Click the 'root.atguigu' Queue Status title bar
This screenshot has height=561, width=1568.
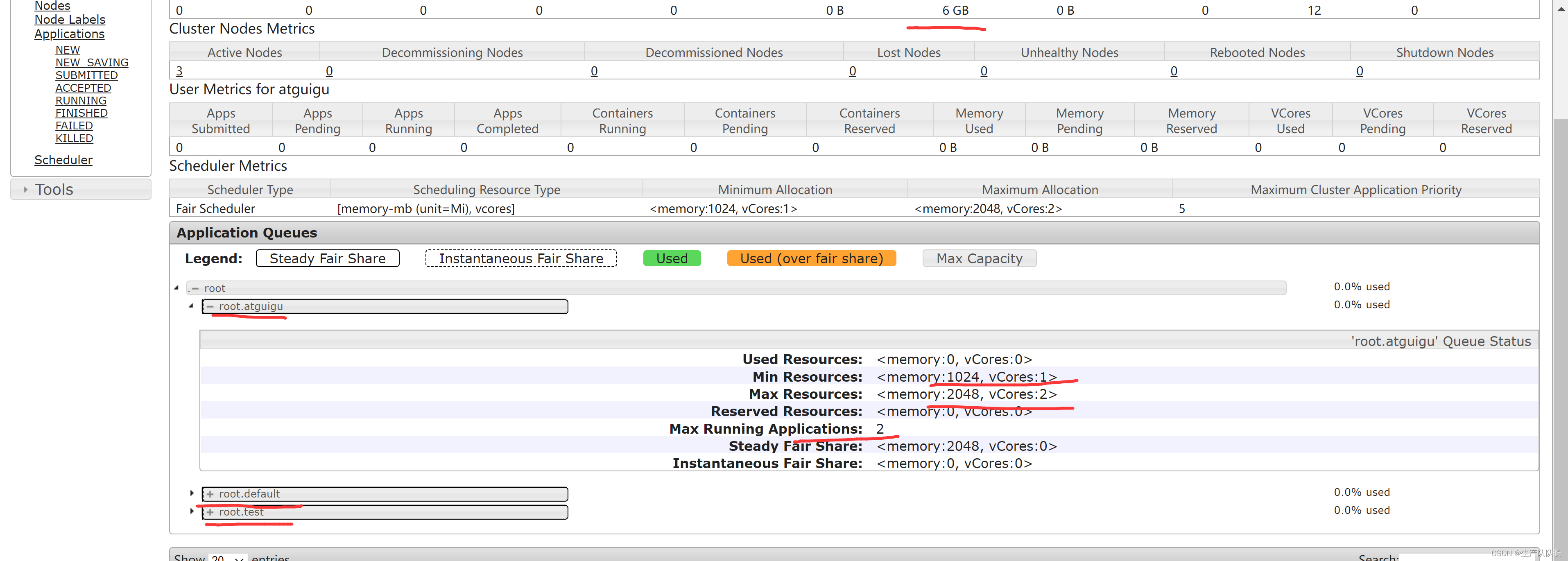tap(869, 341)
